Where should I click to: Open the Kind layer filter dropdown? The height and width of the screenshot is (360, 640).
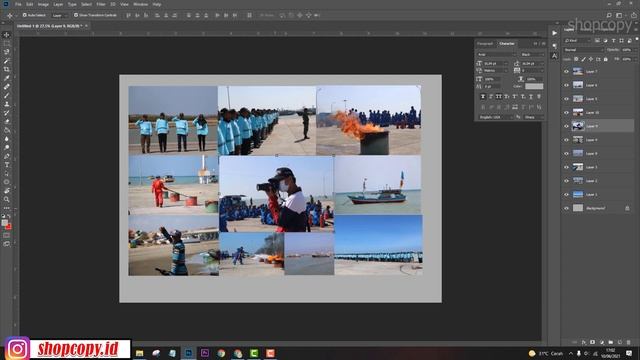point(577,40)
